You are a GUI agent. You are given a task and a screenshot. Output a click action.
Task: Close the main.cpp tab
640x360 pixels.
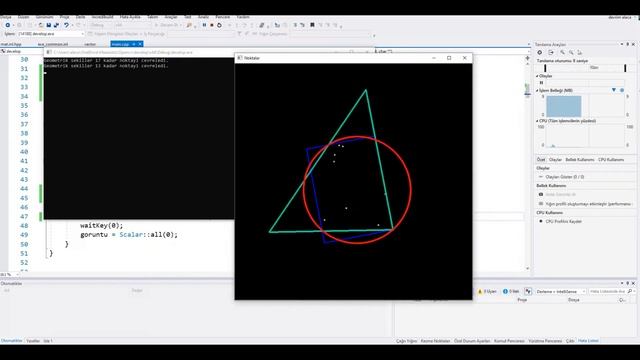140,44
